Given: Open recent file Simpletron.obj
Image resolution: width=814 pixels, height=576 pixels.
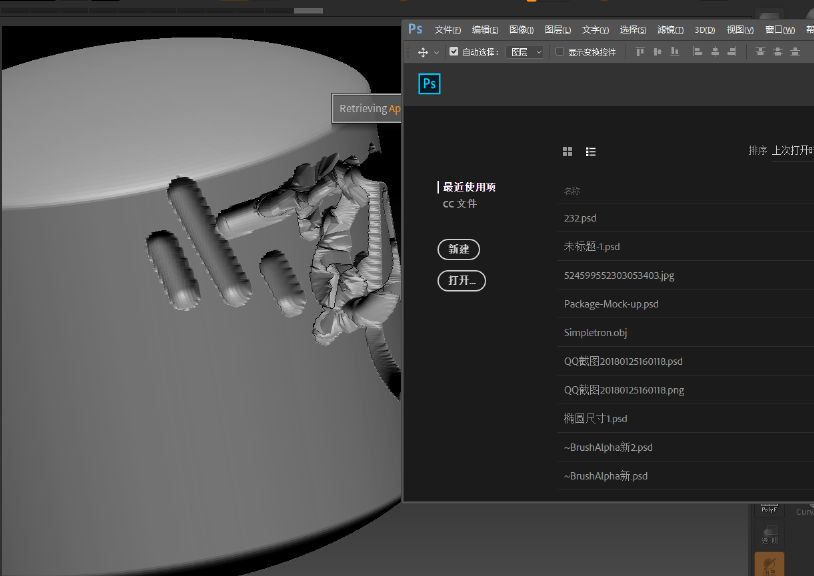Looking at the screenshot, I should click(x=686, y=333).
